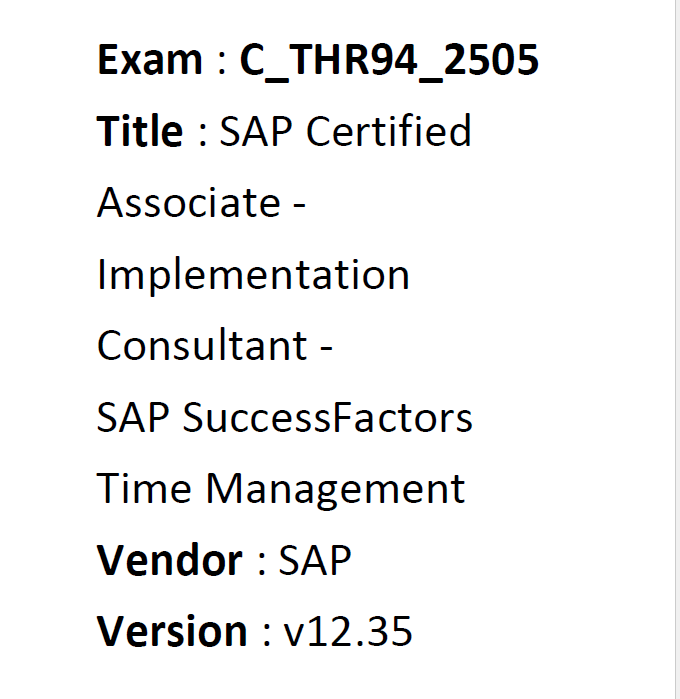The height and width of the screenshot is (699, 680).
Task: Click the word Consultant
Action: [202, 345]
